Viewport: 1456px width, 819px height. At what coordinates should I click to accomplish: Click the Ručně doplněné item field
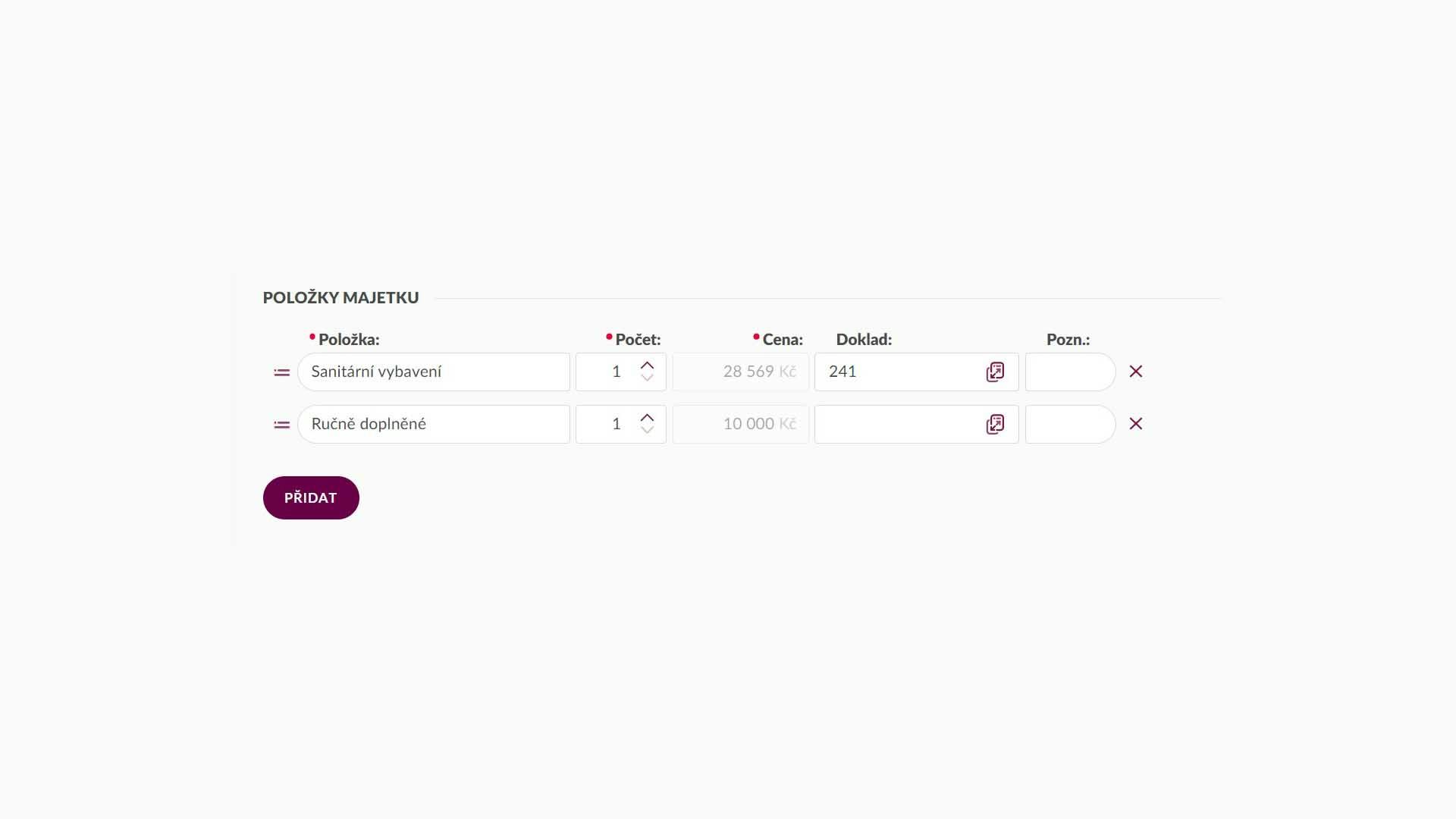tap(433, 424)
